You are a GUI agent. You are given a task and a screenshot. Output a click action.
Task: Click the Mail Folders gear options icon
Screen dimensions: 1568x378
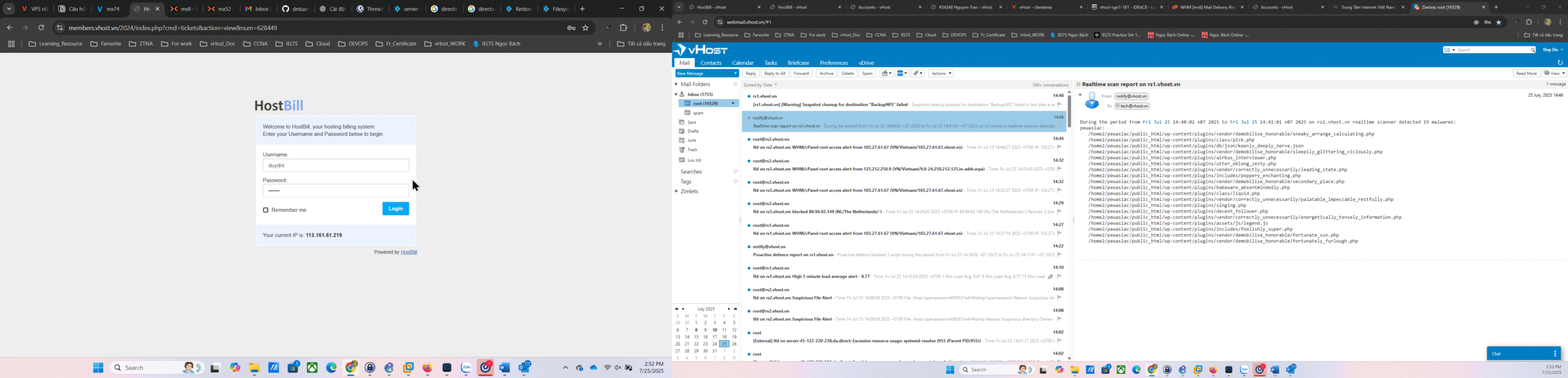(735, 85)
